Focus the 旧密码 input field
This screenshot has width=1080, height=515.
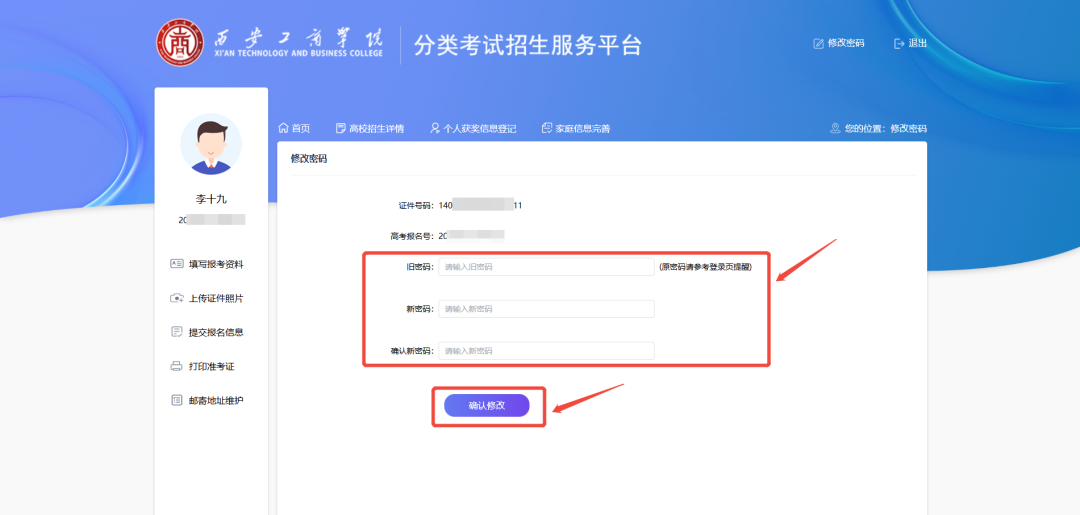[546, 267]
